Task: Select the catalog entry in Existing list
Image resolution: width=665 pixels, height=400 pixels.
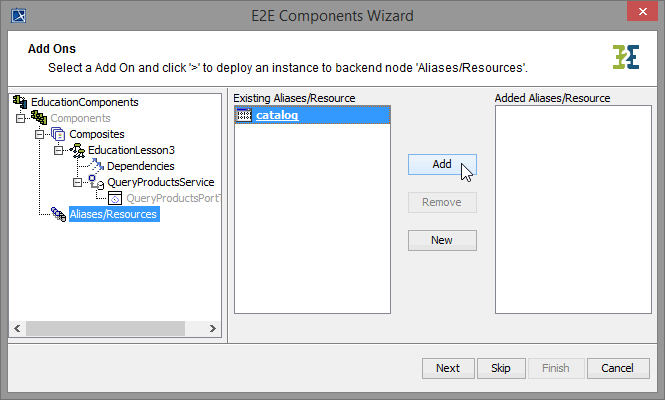Action: tap(277, 115)
